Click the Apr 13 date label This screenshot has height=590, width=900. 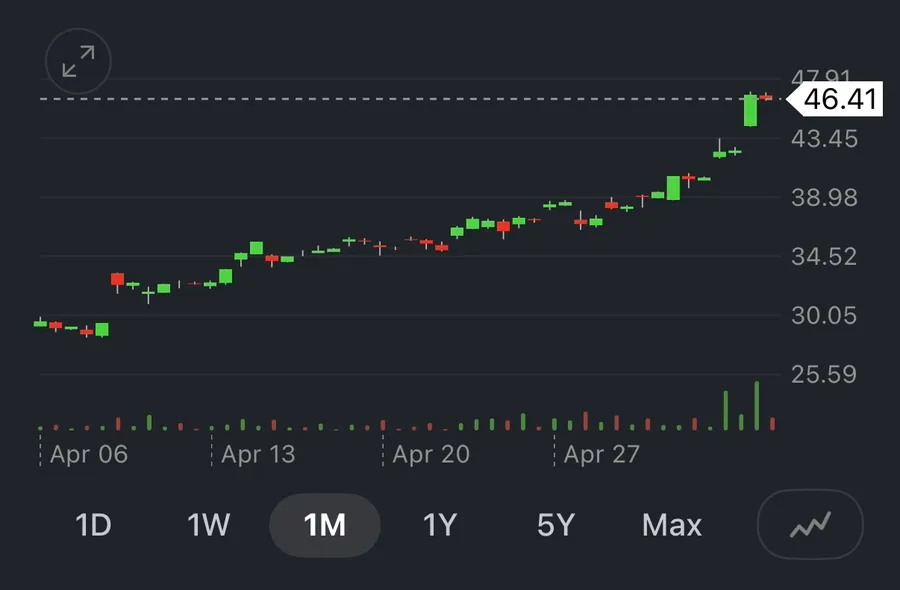[x=258, y=455]
